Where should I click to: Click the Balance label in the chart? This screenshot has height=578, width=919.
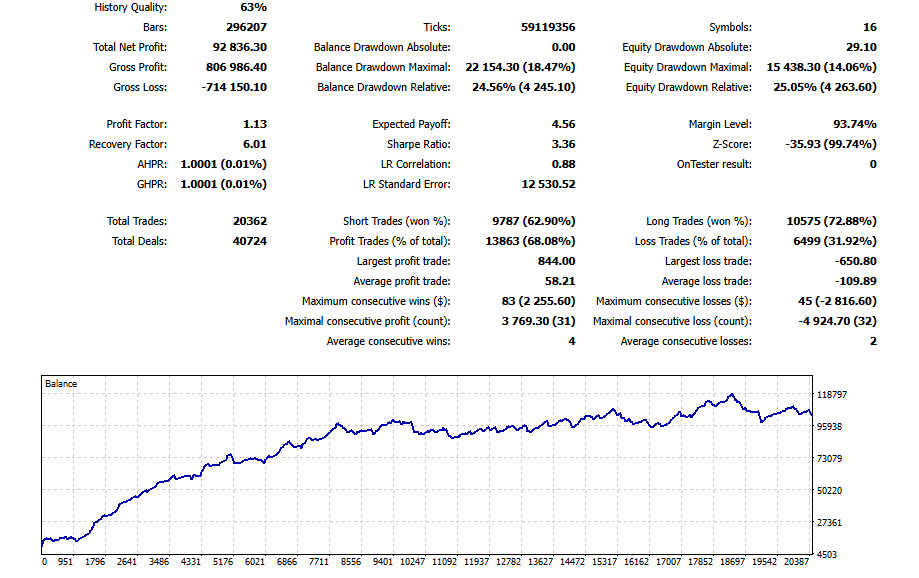pyautogui.click(x=61, y=383)
